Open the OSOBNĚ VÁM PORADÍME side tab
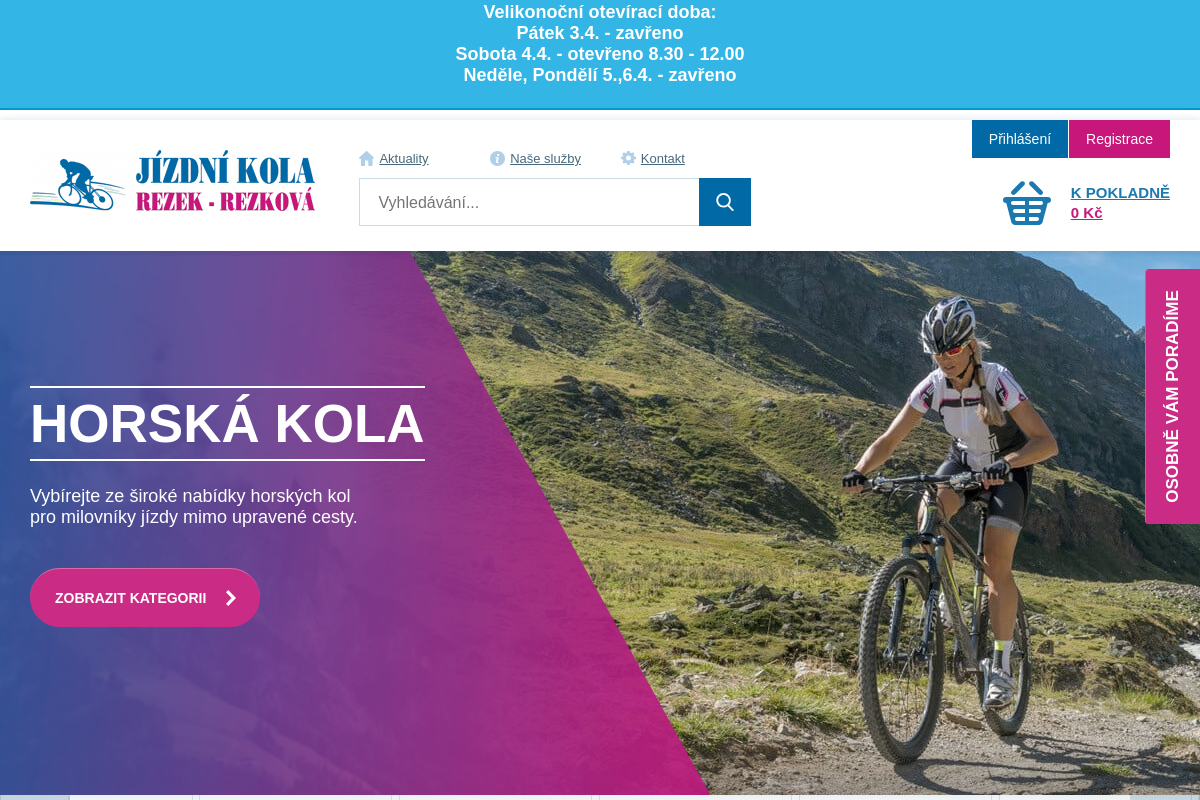This screenshot has width=1200, height=800. (1172, 396)
